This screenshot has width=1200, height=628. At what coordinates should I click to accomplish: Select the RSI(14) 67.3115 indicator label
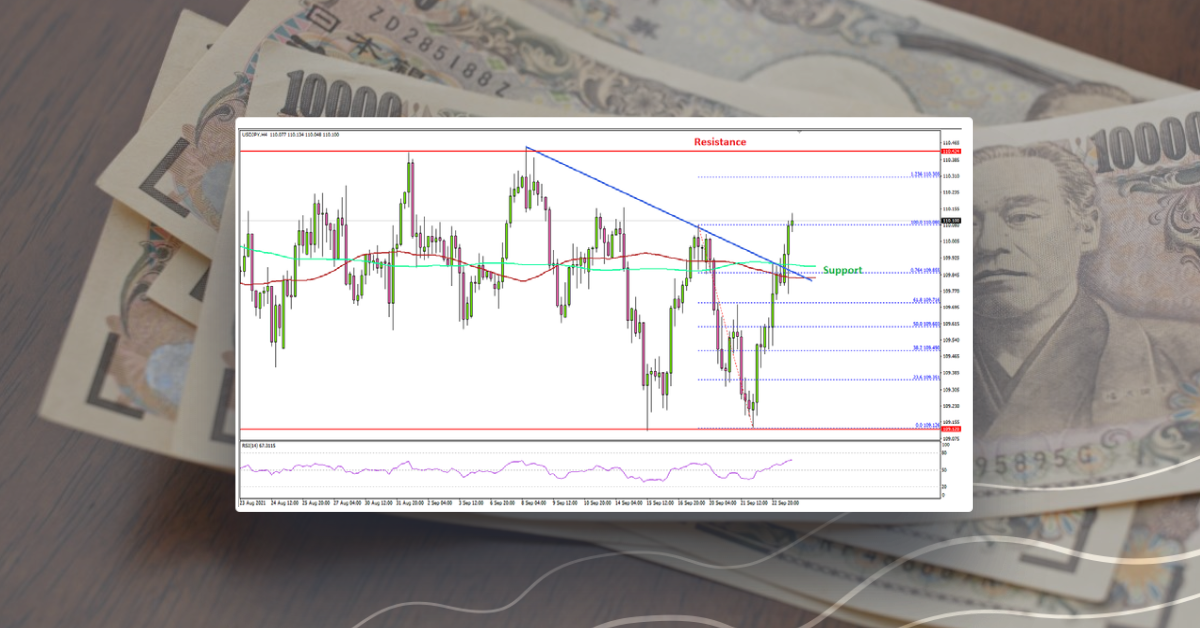[x=258, y=444]
